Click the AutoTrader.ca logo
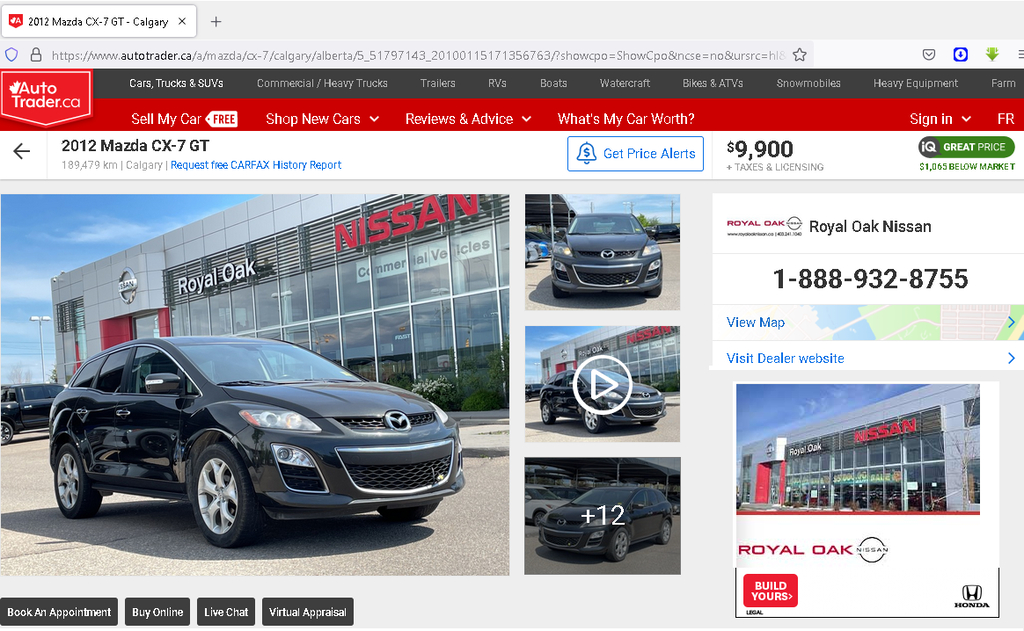 click(x=46, y=97)
